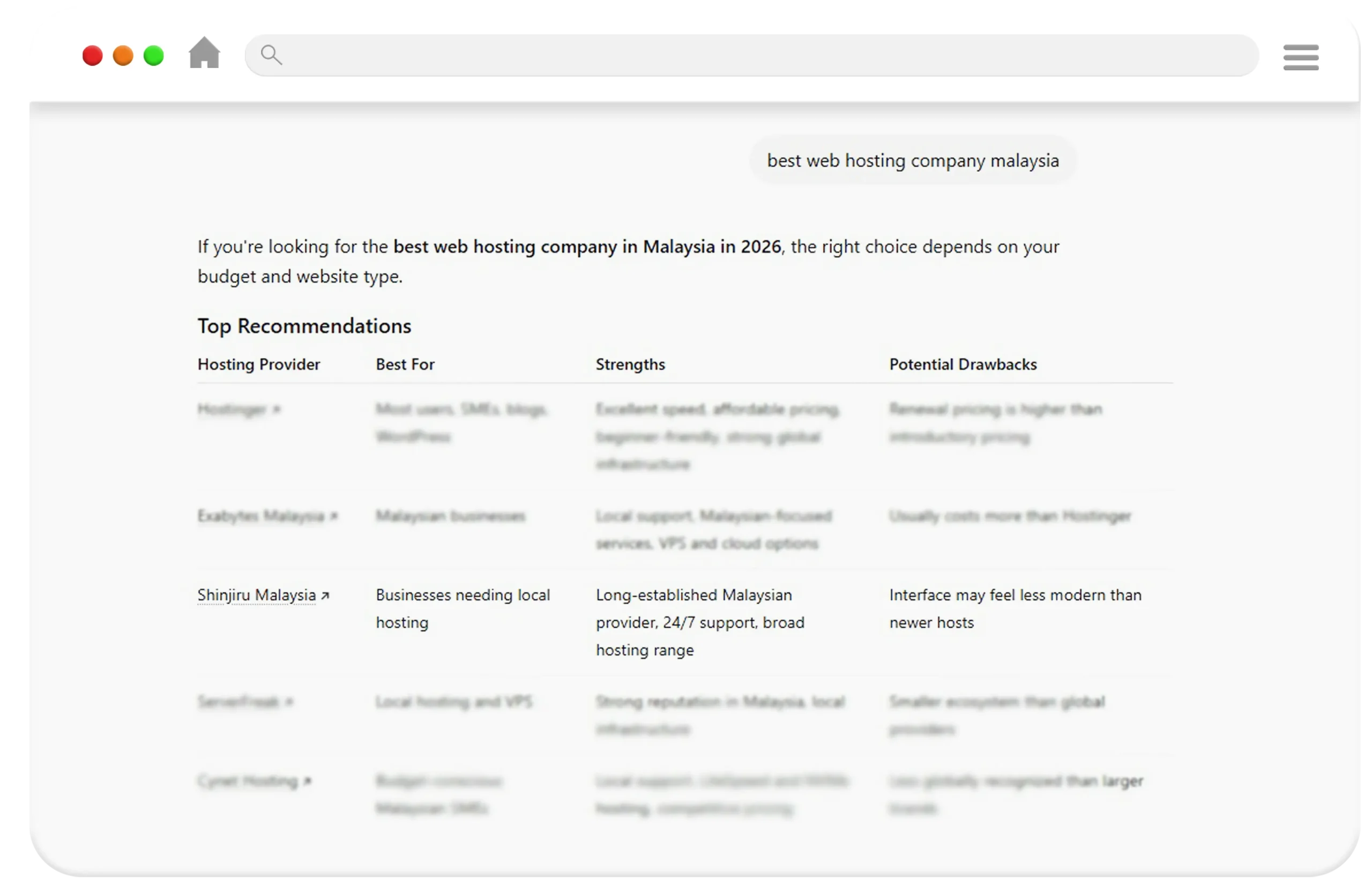Click the orange window dot
Image resolution: width=1372 pixels, height=885 pixels.
pyautogui.click(x=123, y=56)
